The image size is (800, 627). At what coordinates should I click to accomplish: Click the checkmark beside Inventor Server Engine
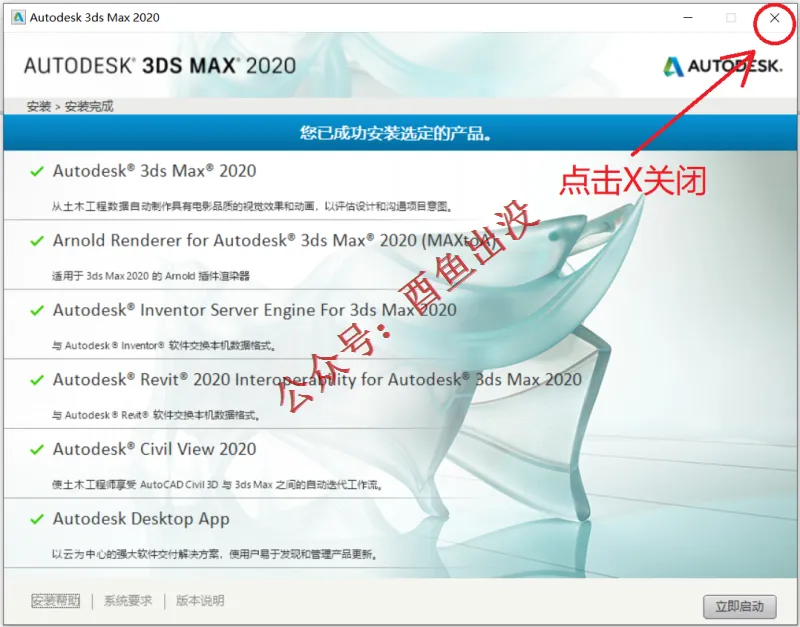point(37,310)
